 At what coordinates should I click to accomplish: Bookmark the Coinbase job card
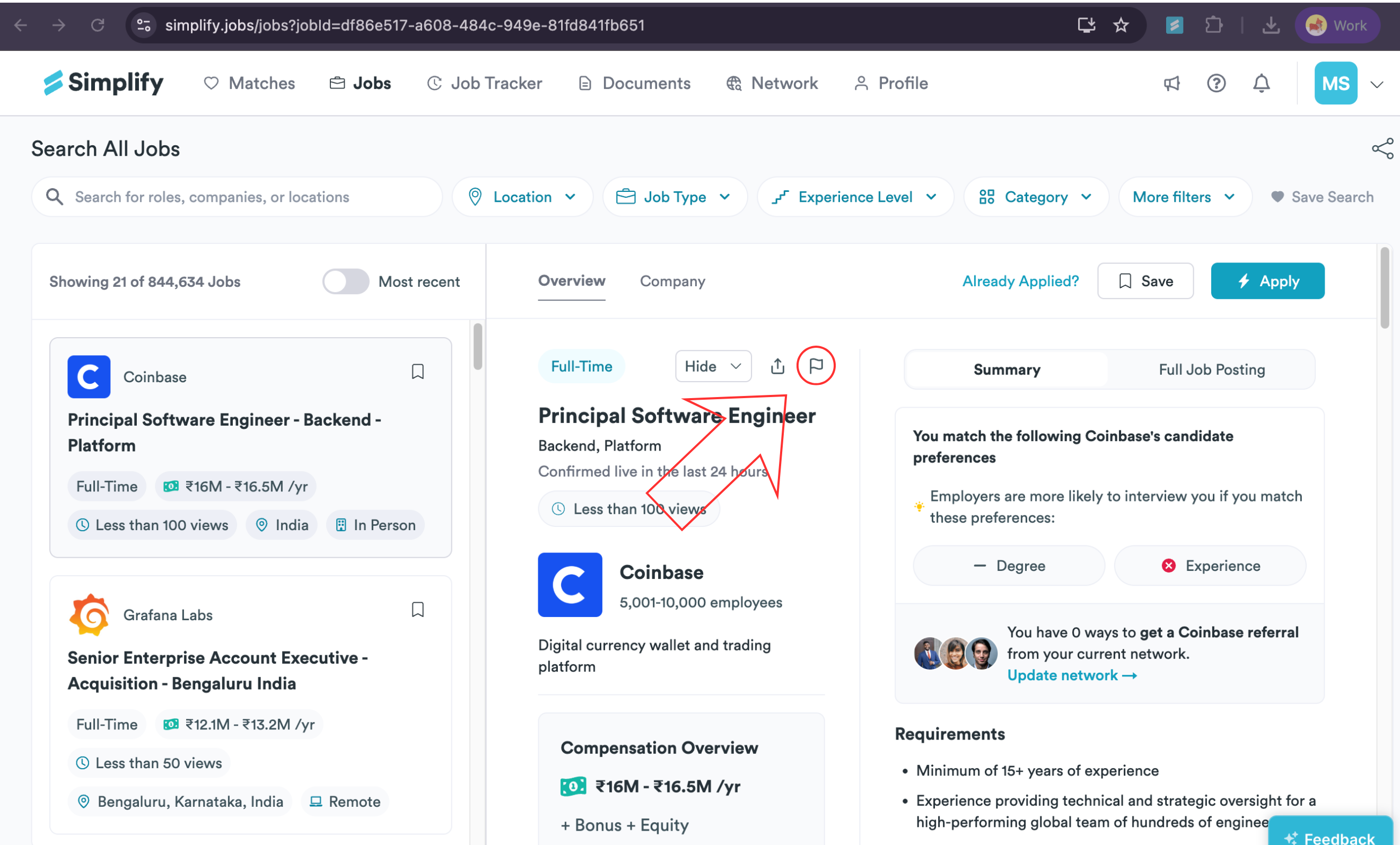click(418, 372)
